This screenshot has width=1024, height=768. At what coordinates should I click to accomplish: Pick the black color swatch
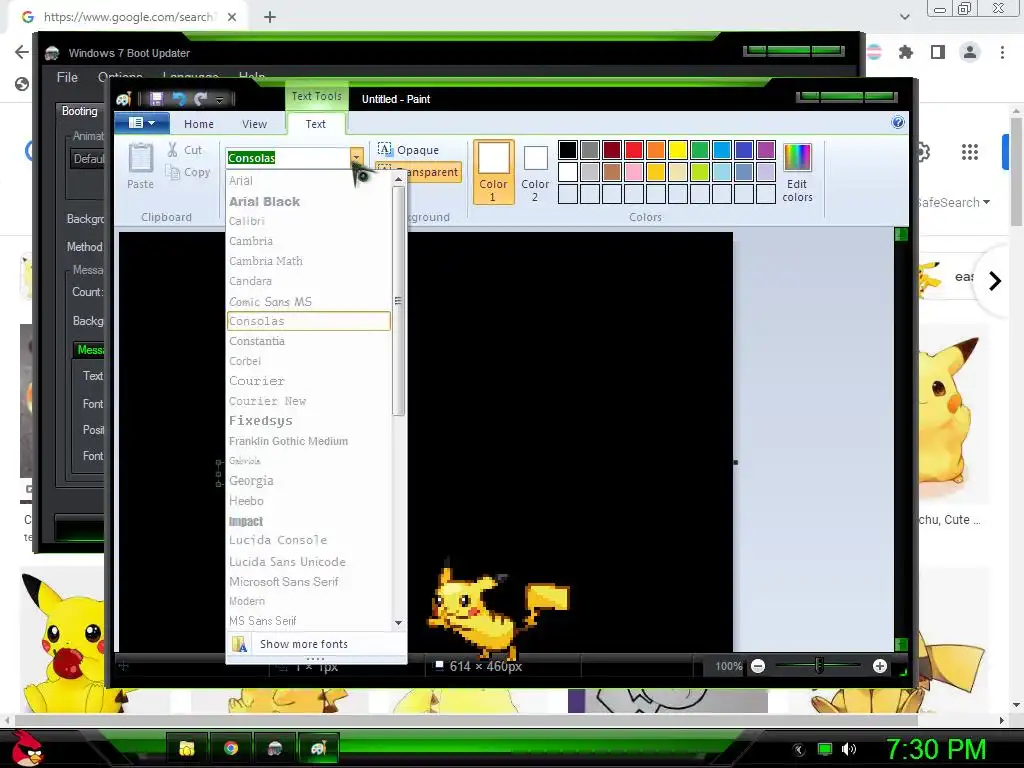coord(568,150)
